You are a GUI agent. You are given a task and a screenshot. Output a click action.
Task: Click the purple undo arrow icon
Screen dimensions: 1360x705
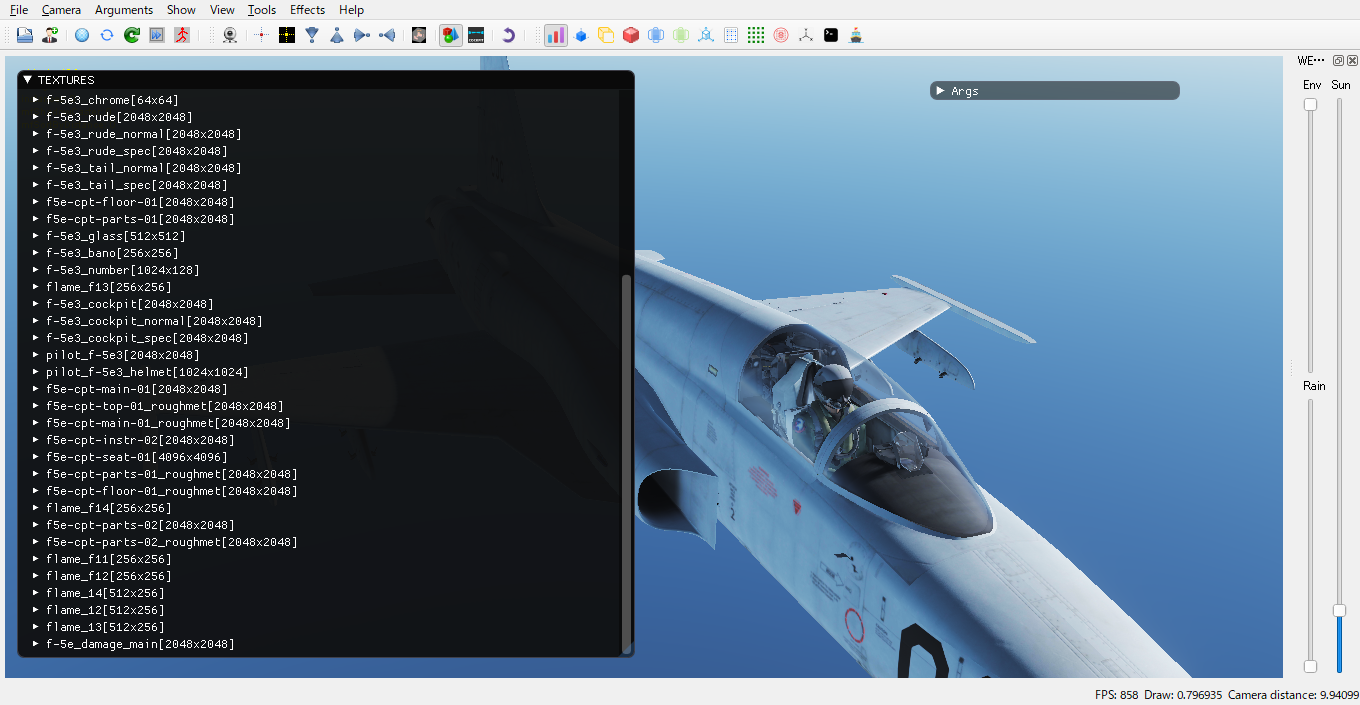[508, 35]
